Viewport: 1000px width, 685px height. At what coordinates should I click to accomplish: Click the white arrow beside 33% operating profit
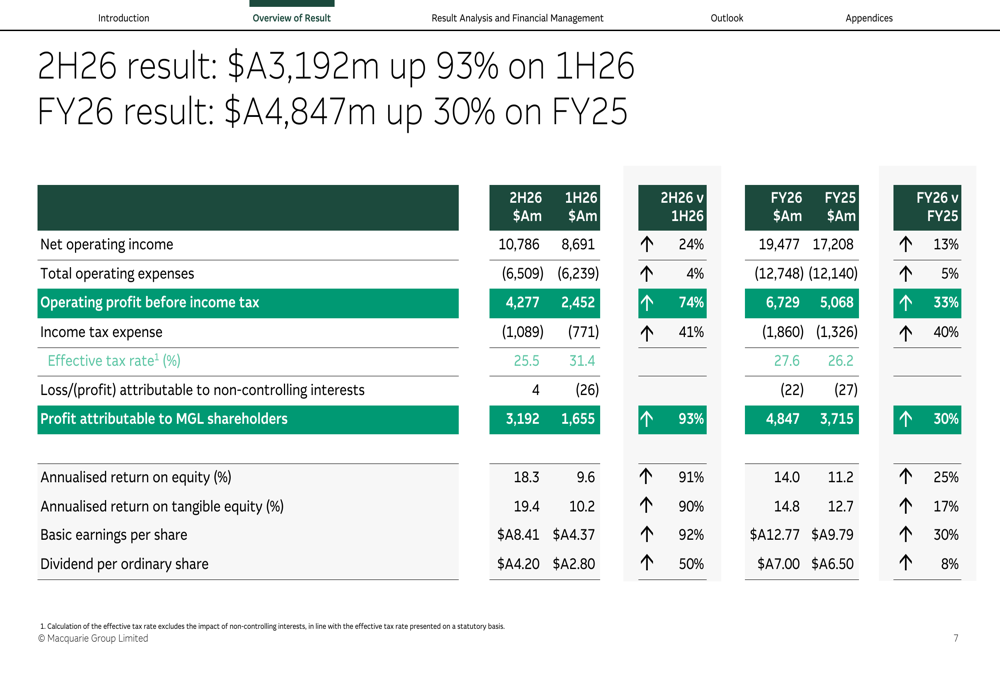(906, 303)
